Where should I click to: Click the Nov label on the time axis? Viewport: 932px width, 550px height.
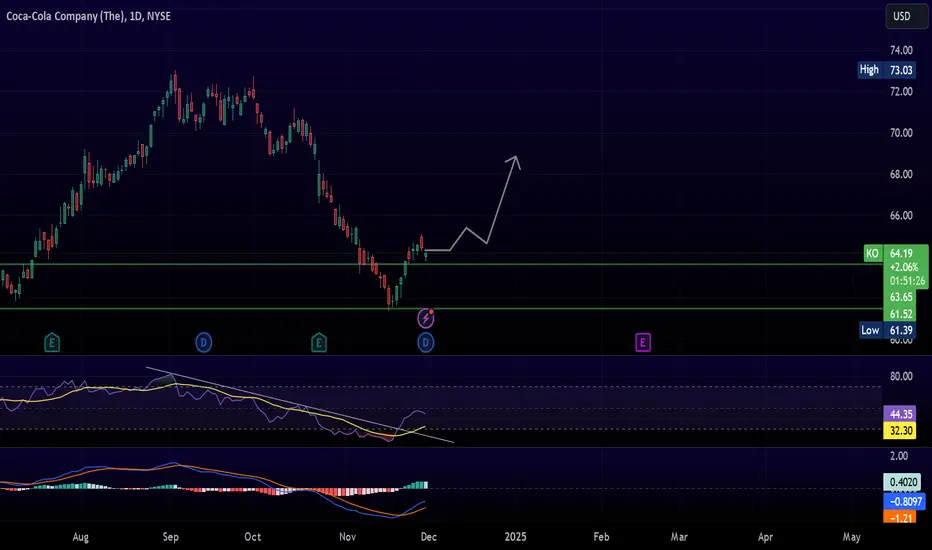click(348, 537)
